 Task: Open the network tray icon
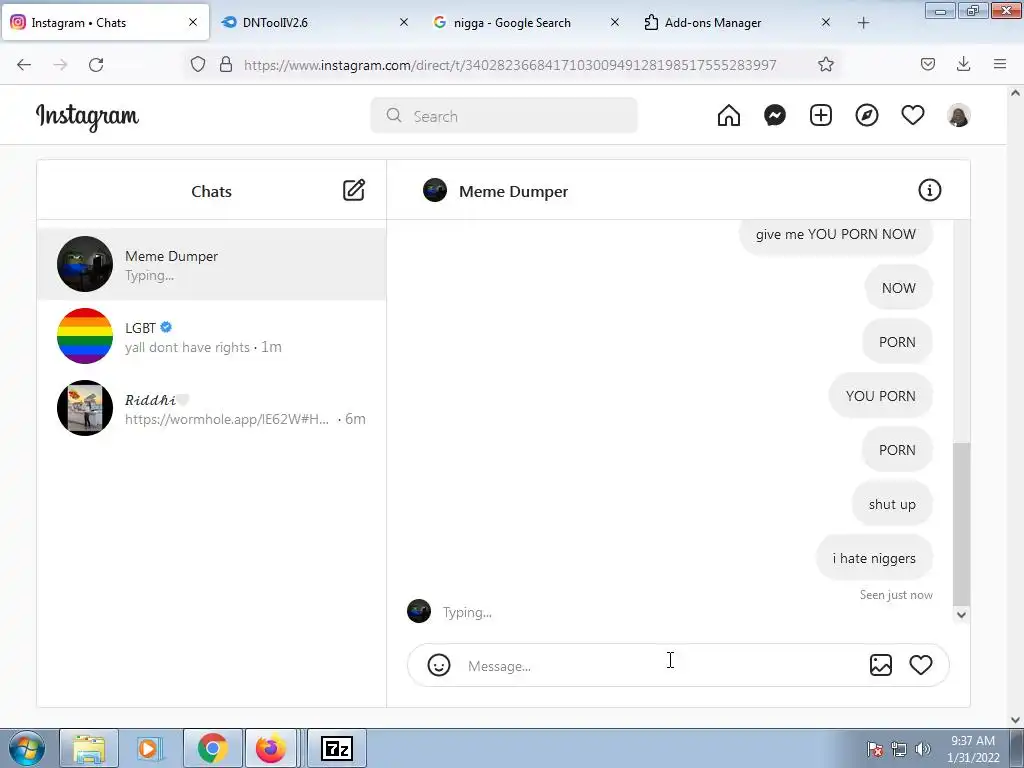click(x=899, y=749)
